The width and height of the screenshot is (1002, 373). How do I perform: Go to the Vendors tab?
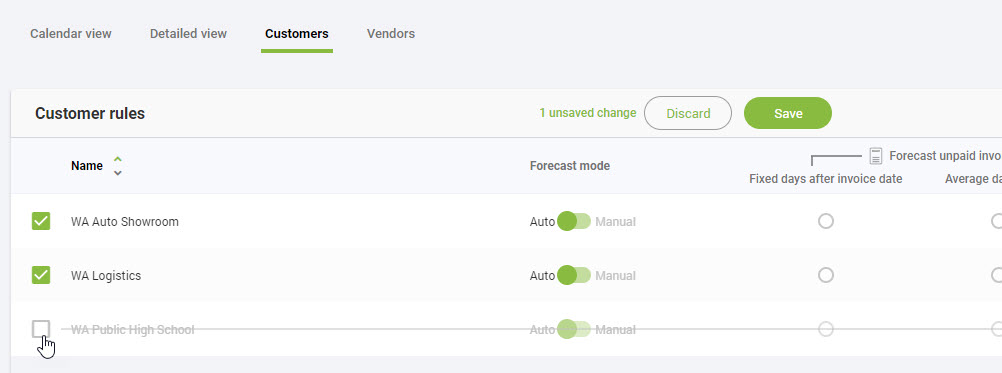pyautogui.click(x=390, y=33)
